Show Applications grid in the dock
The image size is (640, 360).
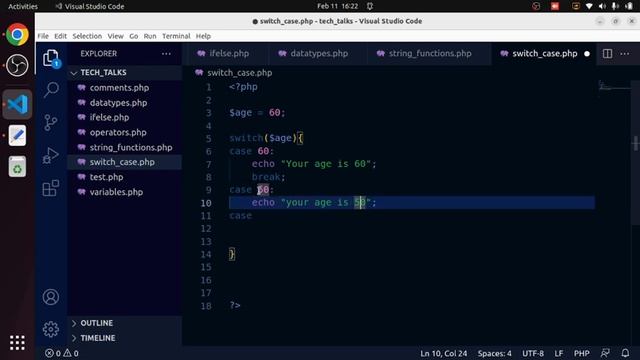17,343
